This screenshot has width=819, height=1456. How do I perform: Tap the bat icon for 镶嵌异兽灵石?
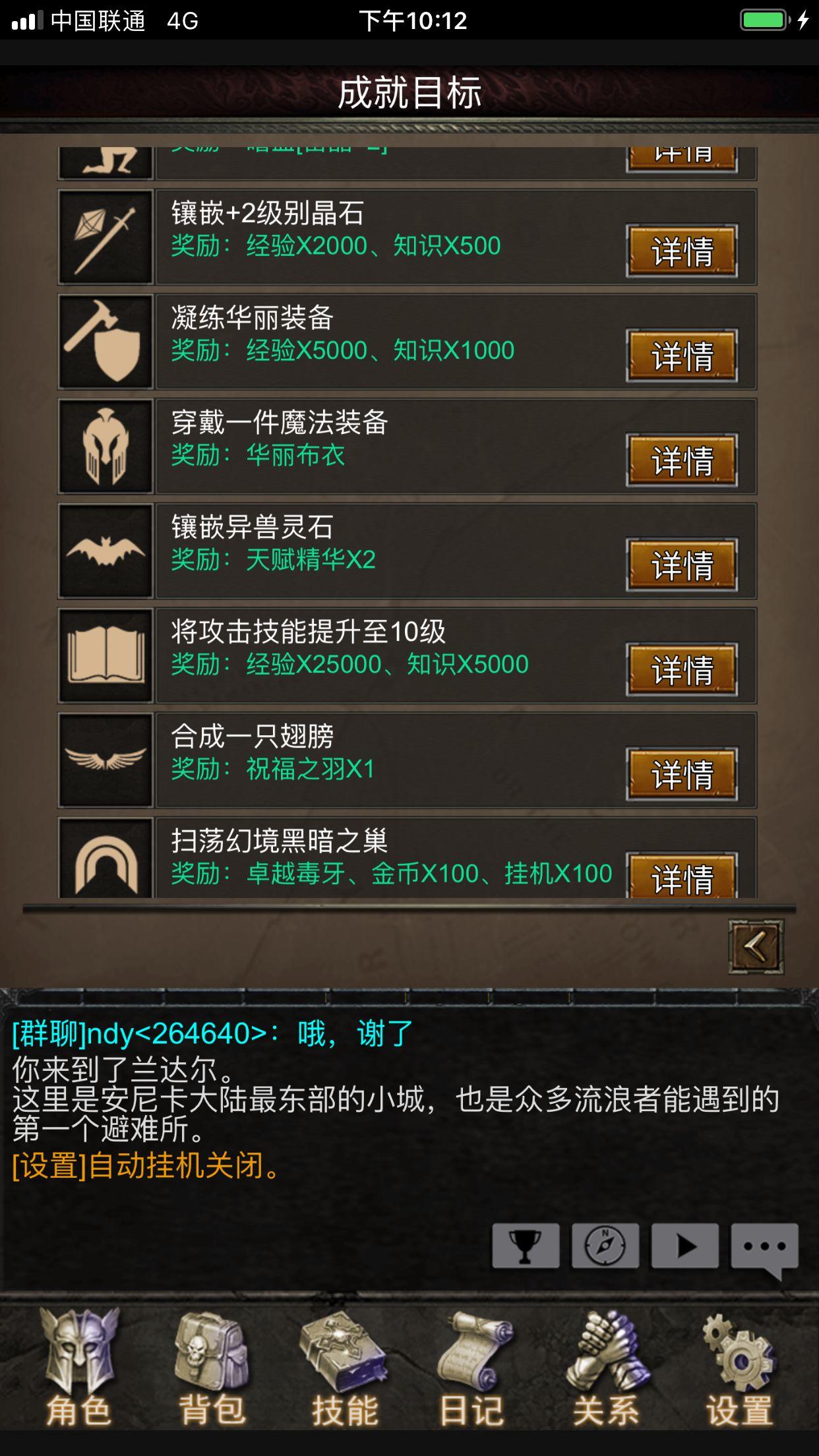pos(106,551)
